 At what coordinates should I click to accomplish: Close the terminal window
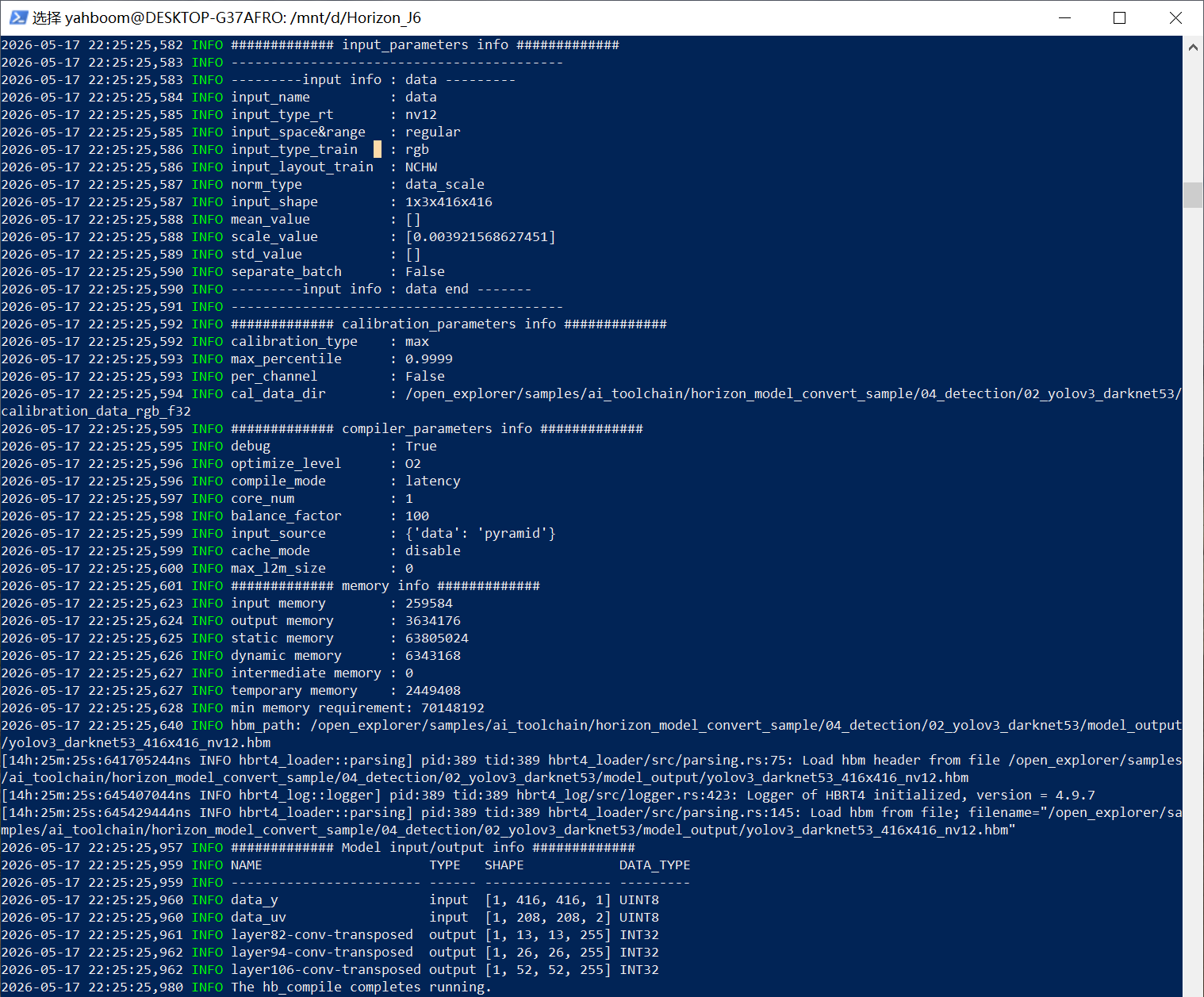(1175, 17)
